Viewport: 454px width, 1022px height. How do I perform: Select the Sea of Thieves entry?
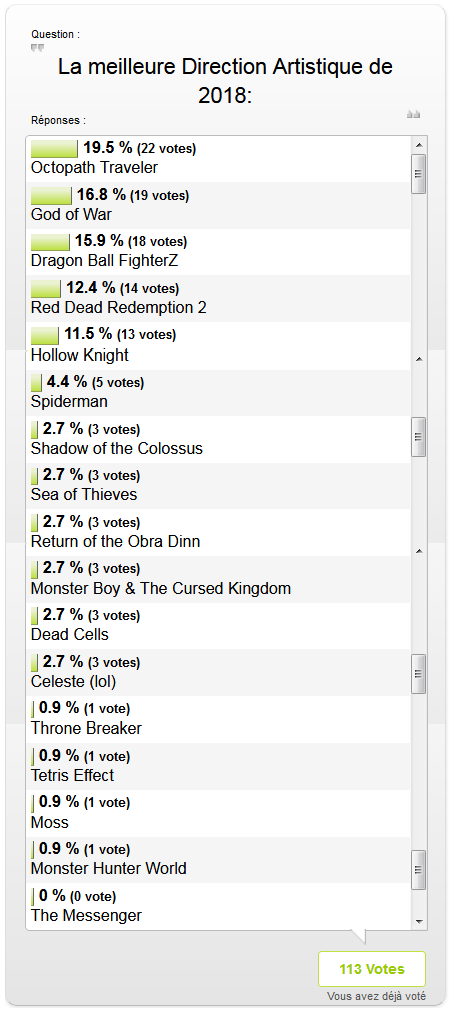pos(218,486)
